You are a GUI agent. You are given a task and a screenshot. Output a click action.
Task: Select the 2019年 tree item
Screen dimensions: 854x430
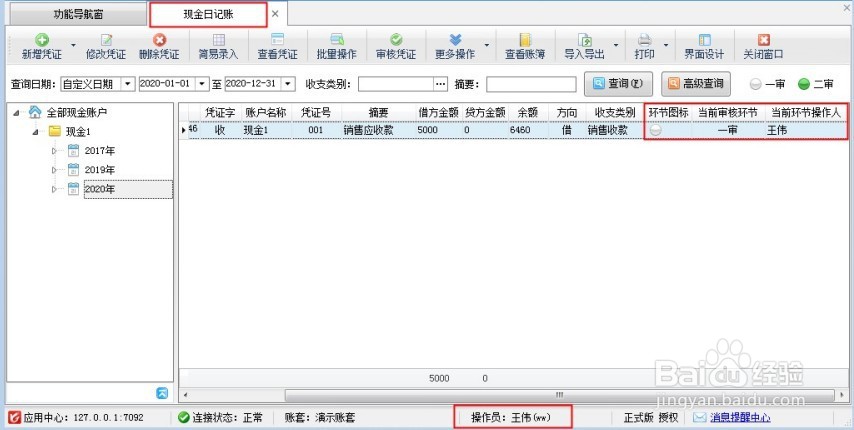pyautogui.click(x=100, y=170)
